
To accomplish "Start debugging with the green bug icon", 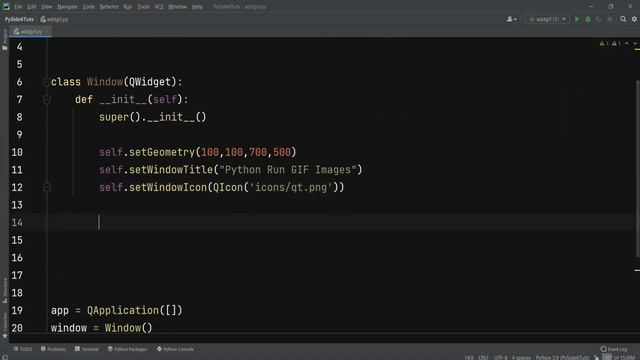I will pos(588,19).
